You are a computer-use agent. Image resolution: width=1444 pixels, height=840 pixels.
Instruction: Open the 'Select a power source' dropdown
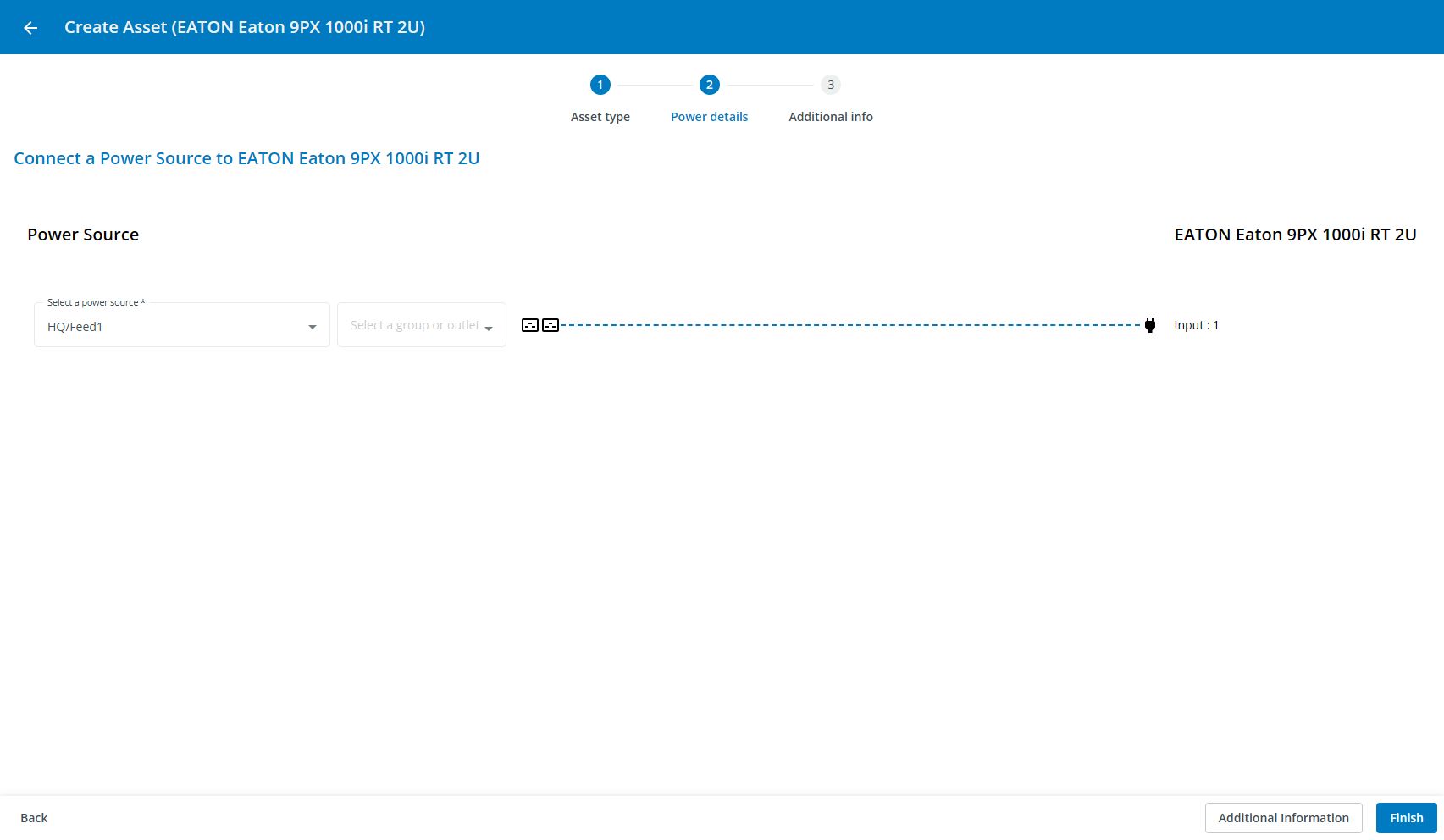(181, 326)
